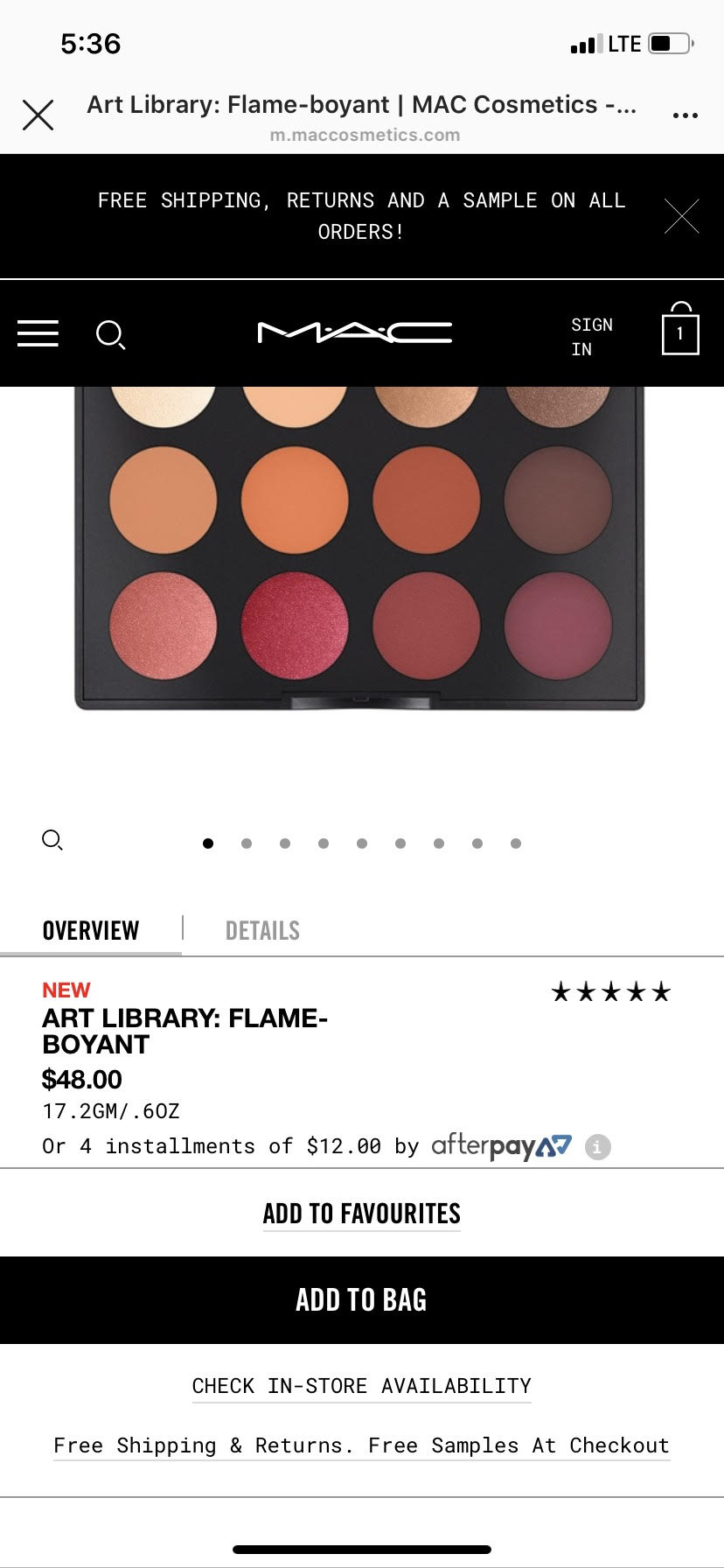Open Afterpay info icon
This screenshot has width=724, height=1568.
(598, 1146)
